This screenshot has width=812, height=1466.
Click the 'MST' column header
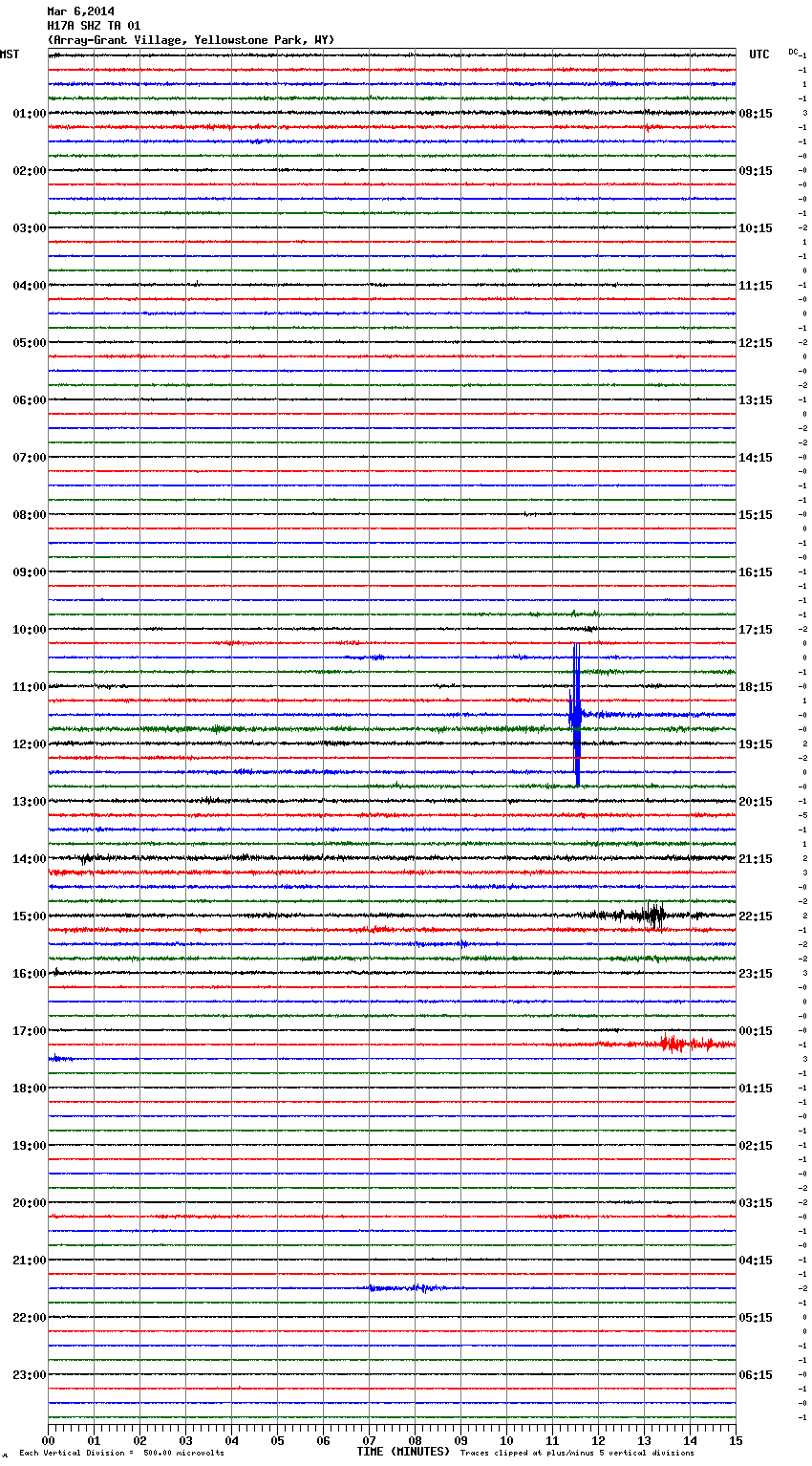coord(10,54)
